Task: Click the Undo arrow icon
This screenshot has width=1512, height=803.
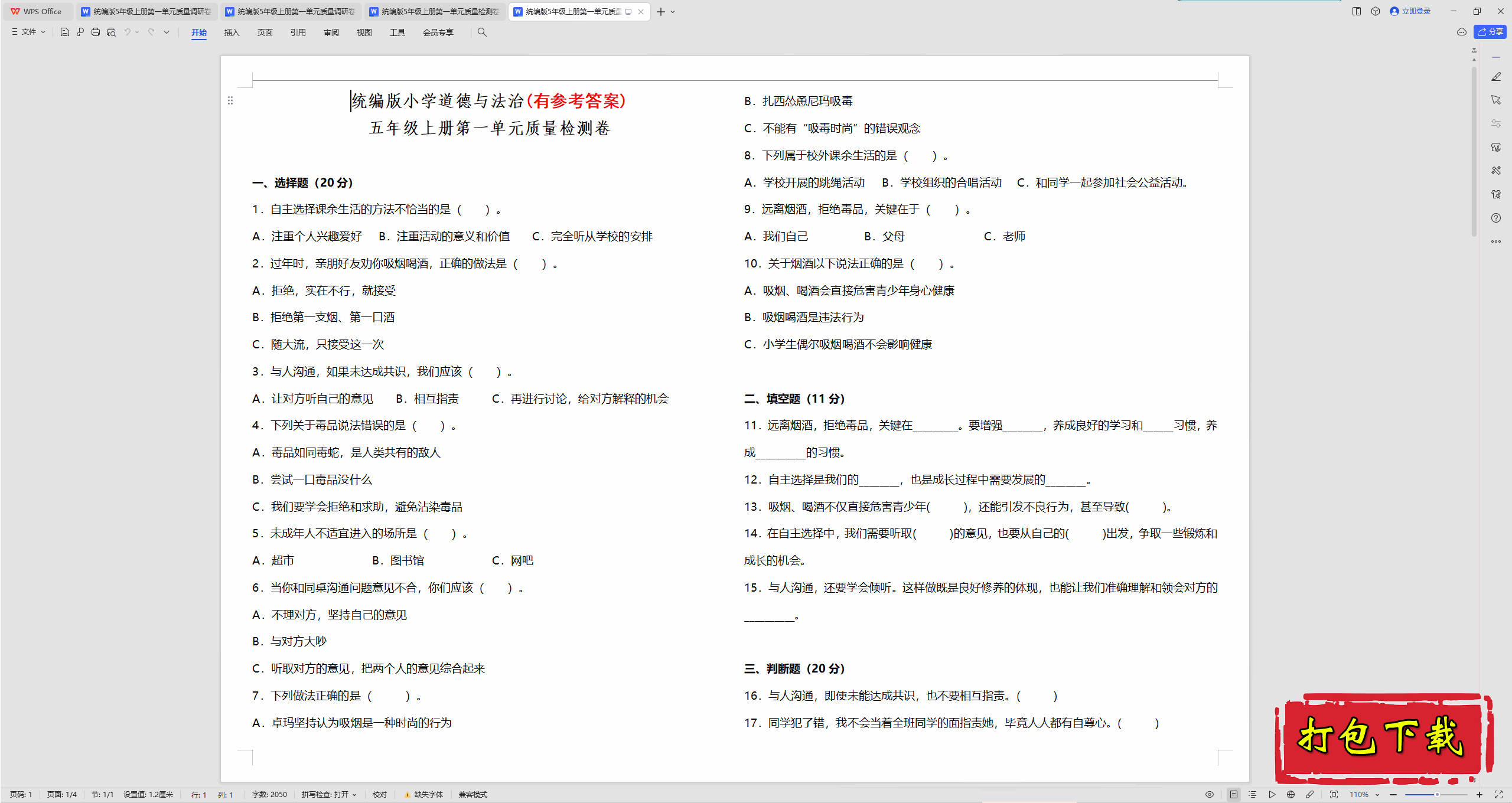Action: (127, 32)
